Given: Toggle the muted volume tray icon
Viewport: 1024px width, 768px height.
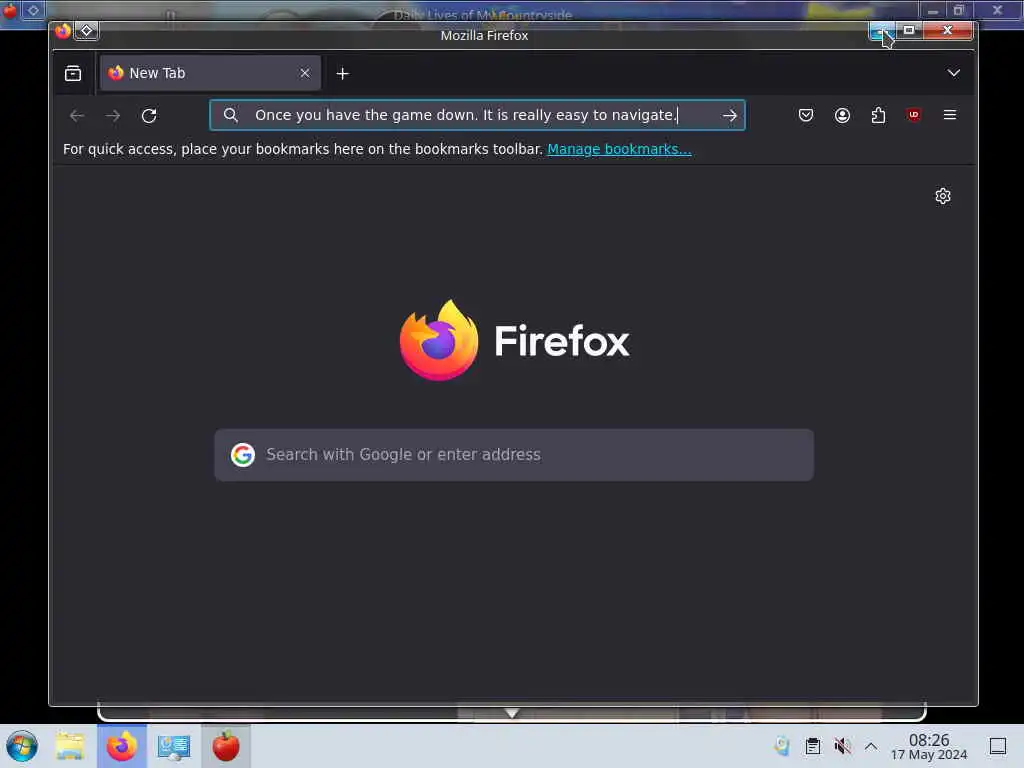Looking at the screenshot, I should coord(842,746).
